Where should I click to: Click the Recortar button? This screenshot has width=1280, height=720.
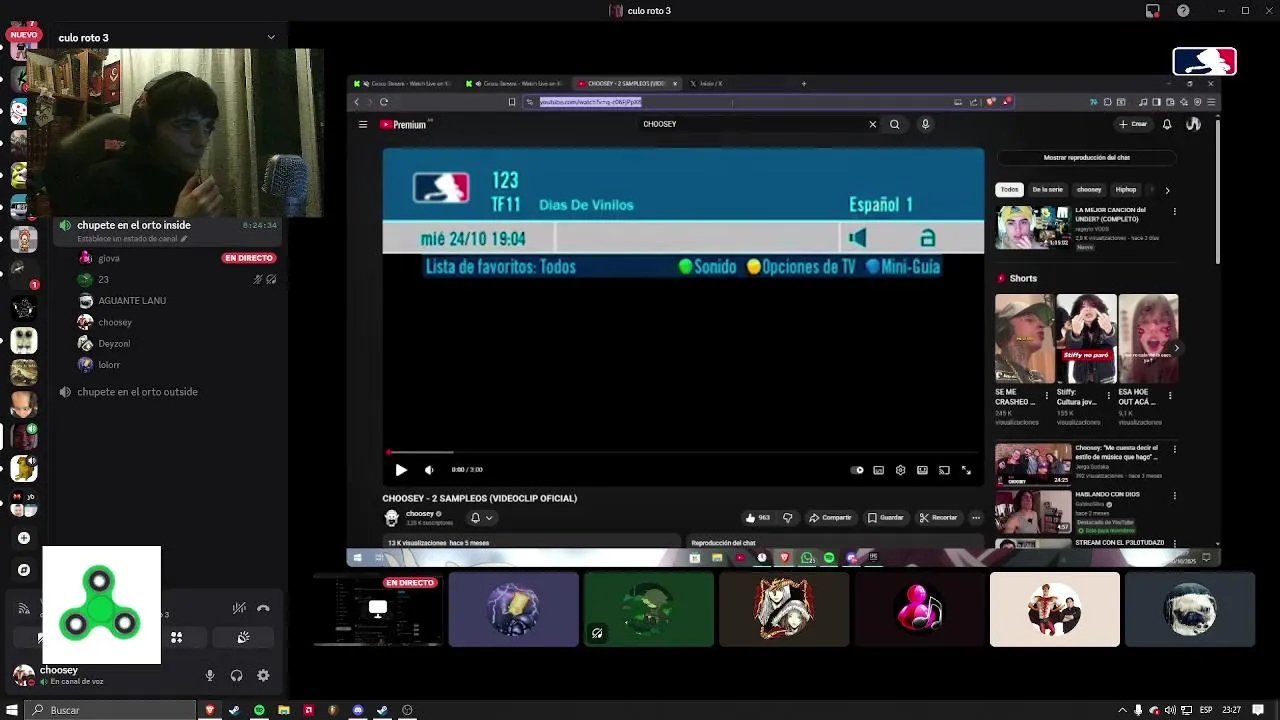click(x=938, y=518)
